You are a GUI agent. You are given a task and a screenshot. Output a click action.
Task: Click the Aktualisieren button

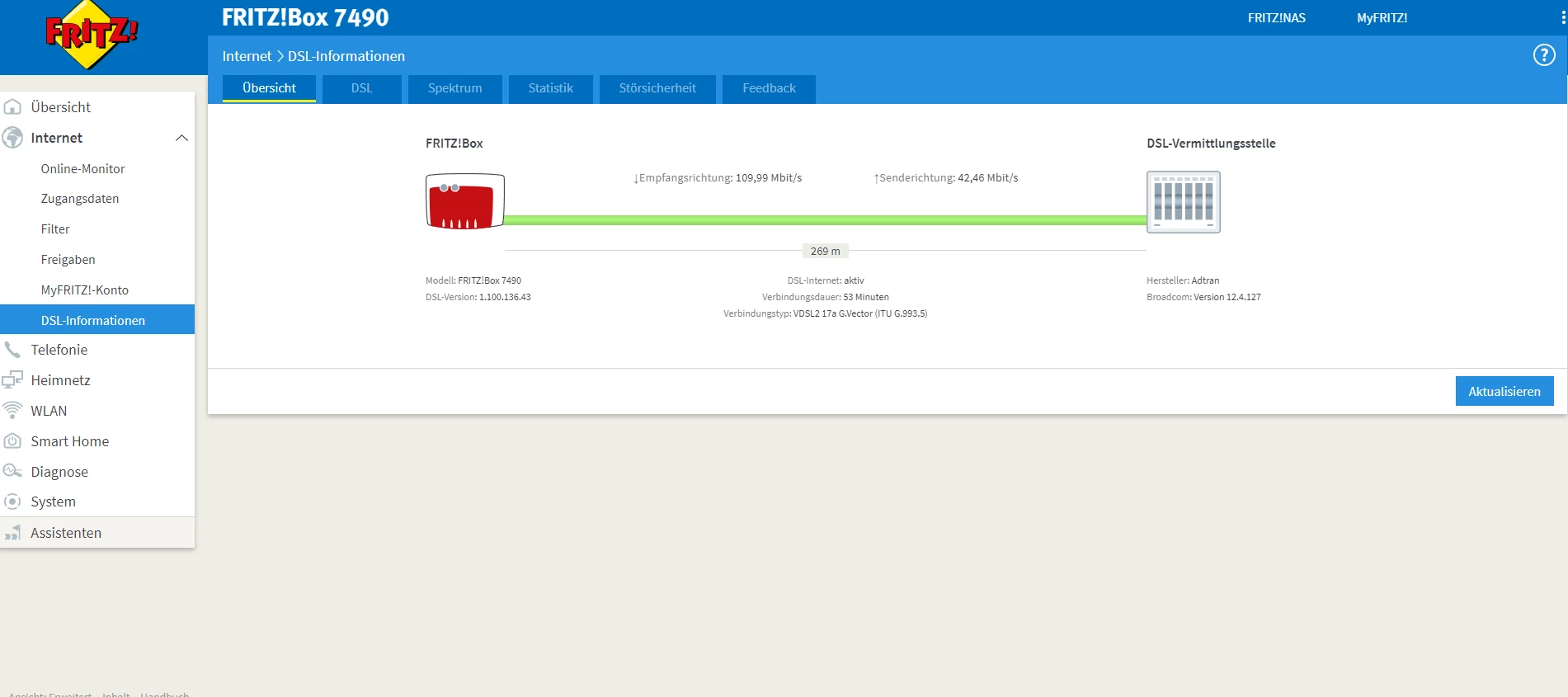(1504, 391)
